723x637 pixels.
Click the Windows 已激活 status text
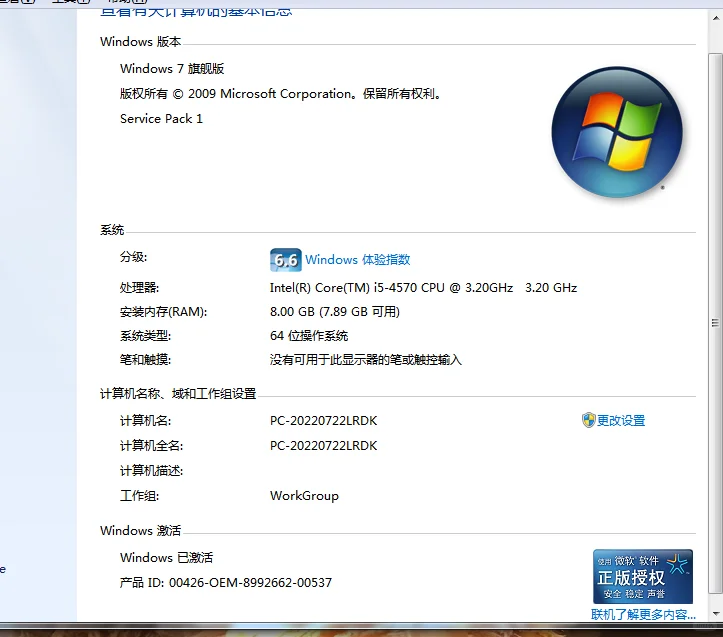tap(166, 558)
